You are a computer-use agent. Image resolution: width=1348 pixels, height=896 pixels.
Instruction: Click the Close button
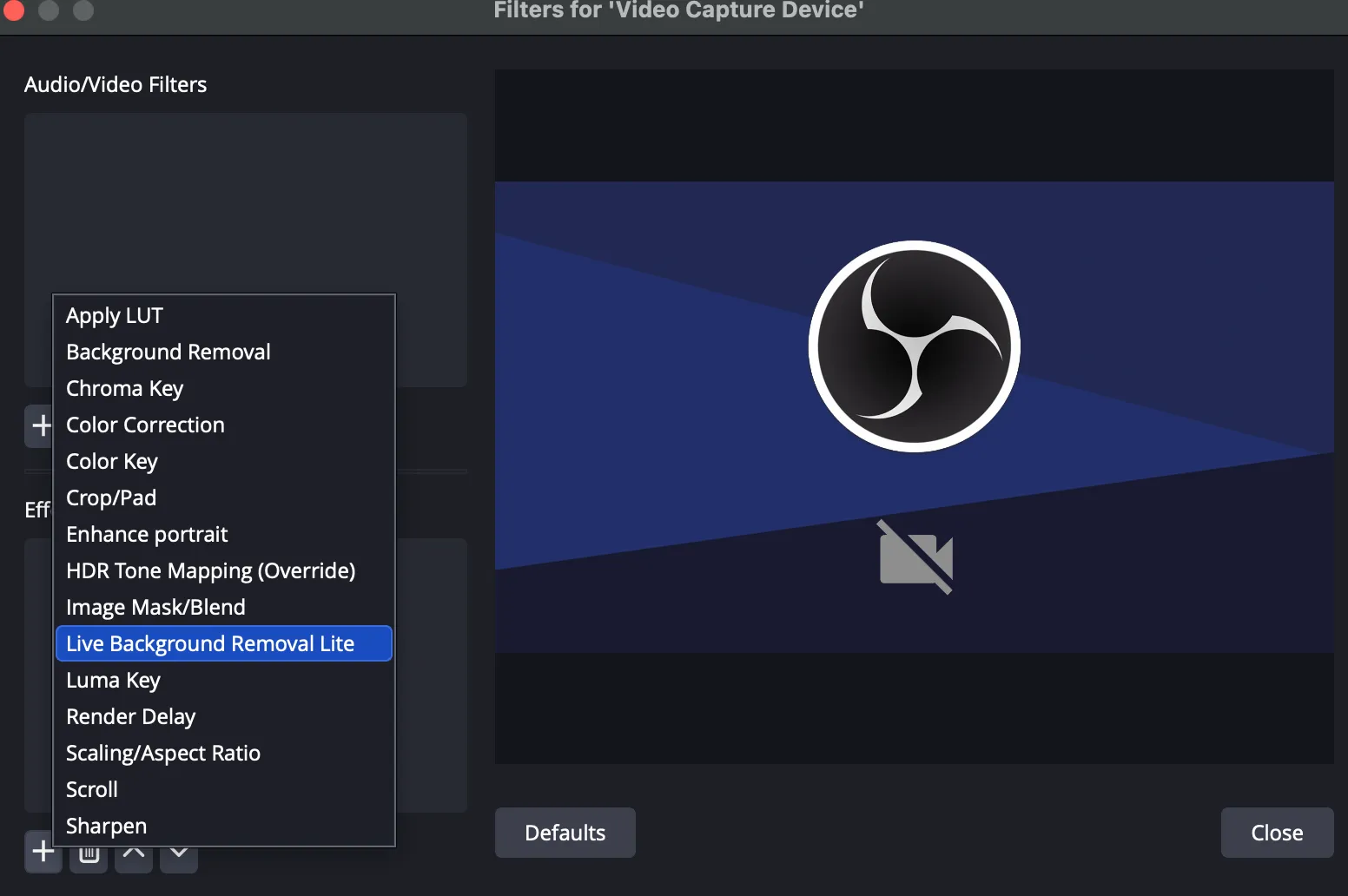coord(1277,833)
